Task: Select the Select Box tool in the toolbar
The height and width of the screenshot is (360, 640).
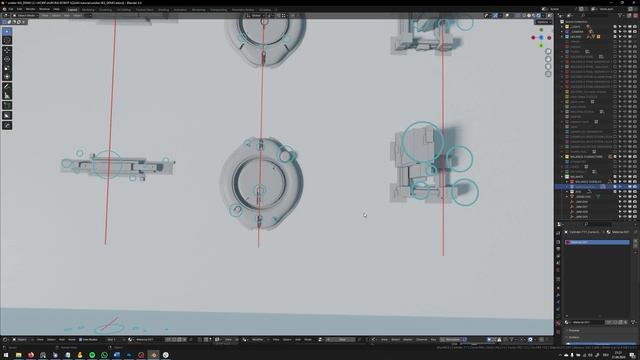Action: point(7,31)
